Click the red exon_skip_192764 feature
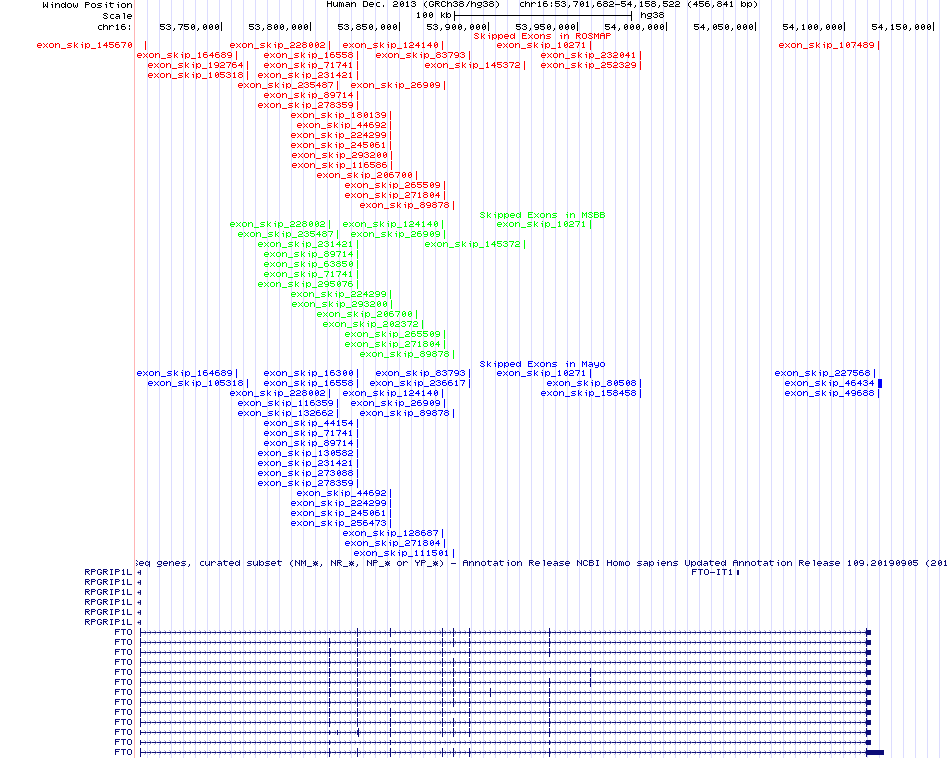The width and height of the screenshot is (950, 758). tap(195, 65)
